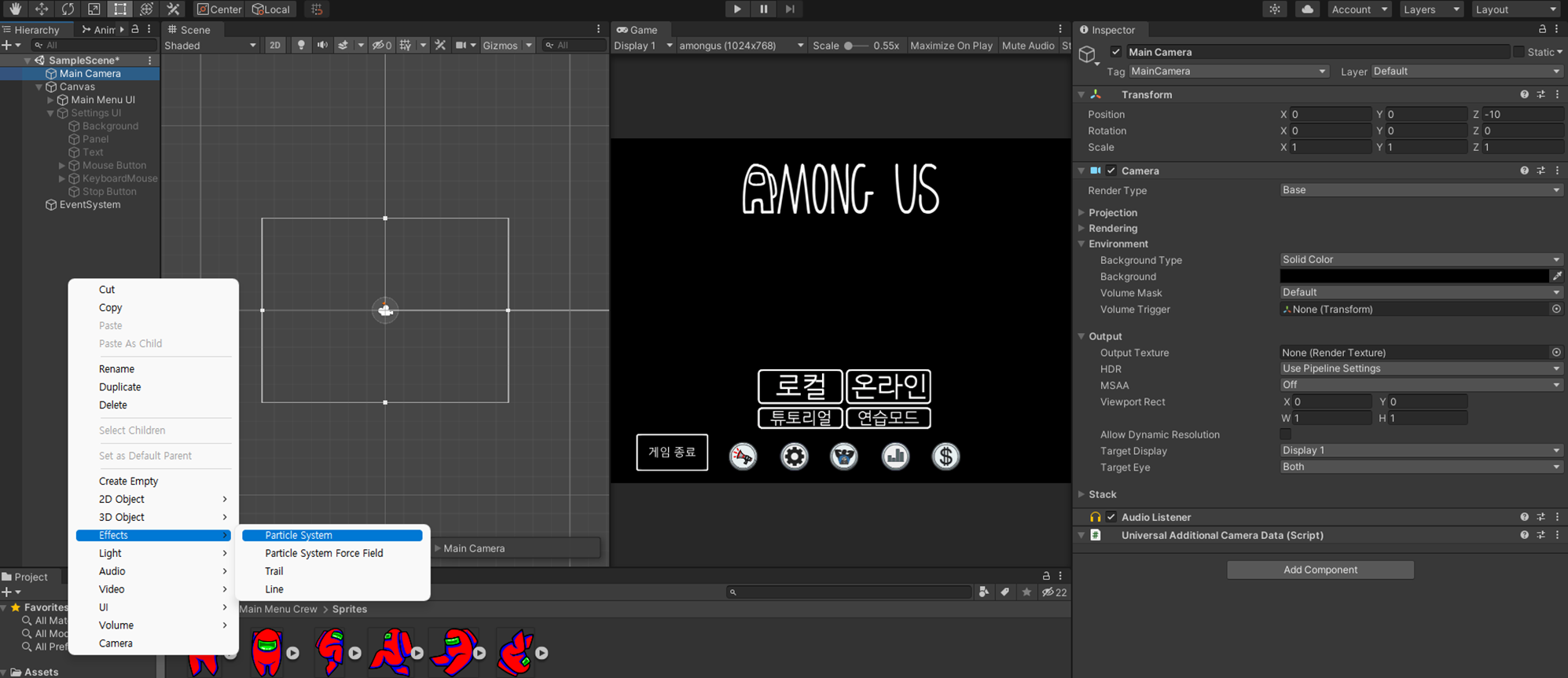Select Duplicate in context menu
The image size is (1568, 678).
[x=153, y=387]
